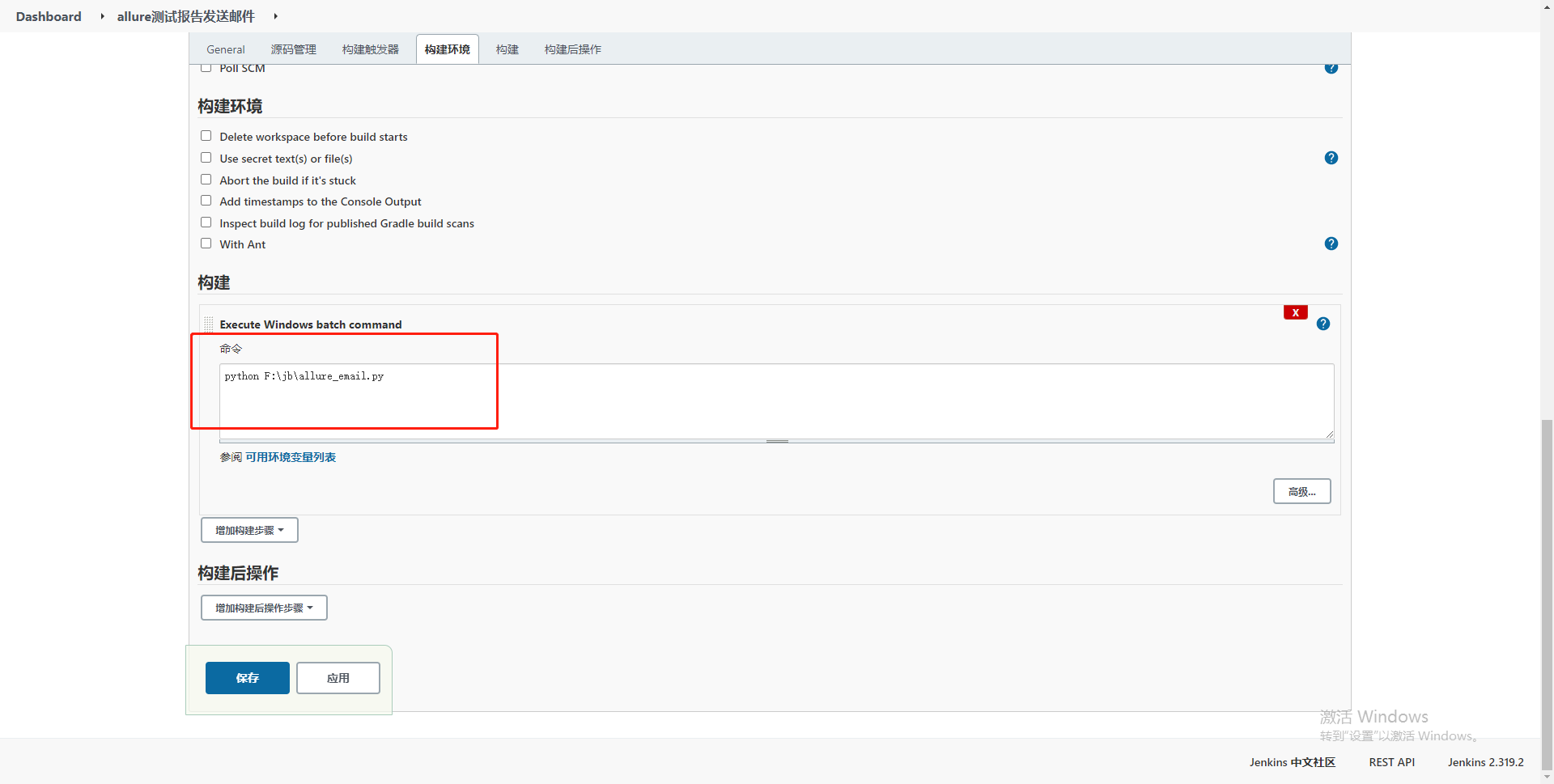Open the Jenkins 中文社区 link
Image resolution: width=1554 pixels, height=784 pixels.
point(1292,762)
